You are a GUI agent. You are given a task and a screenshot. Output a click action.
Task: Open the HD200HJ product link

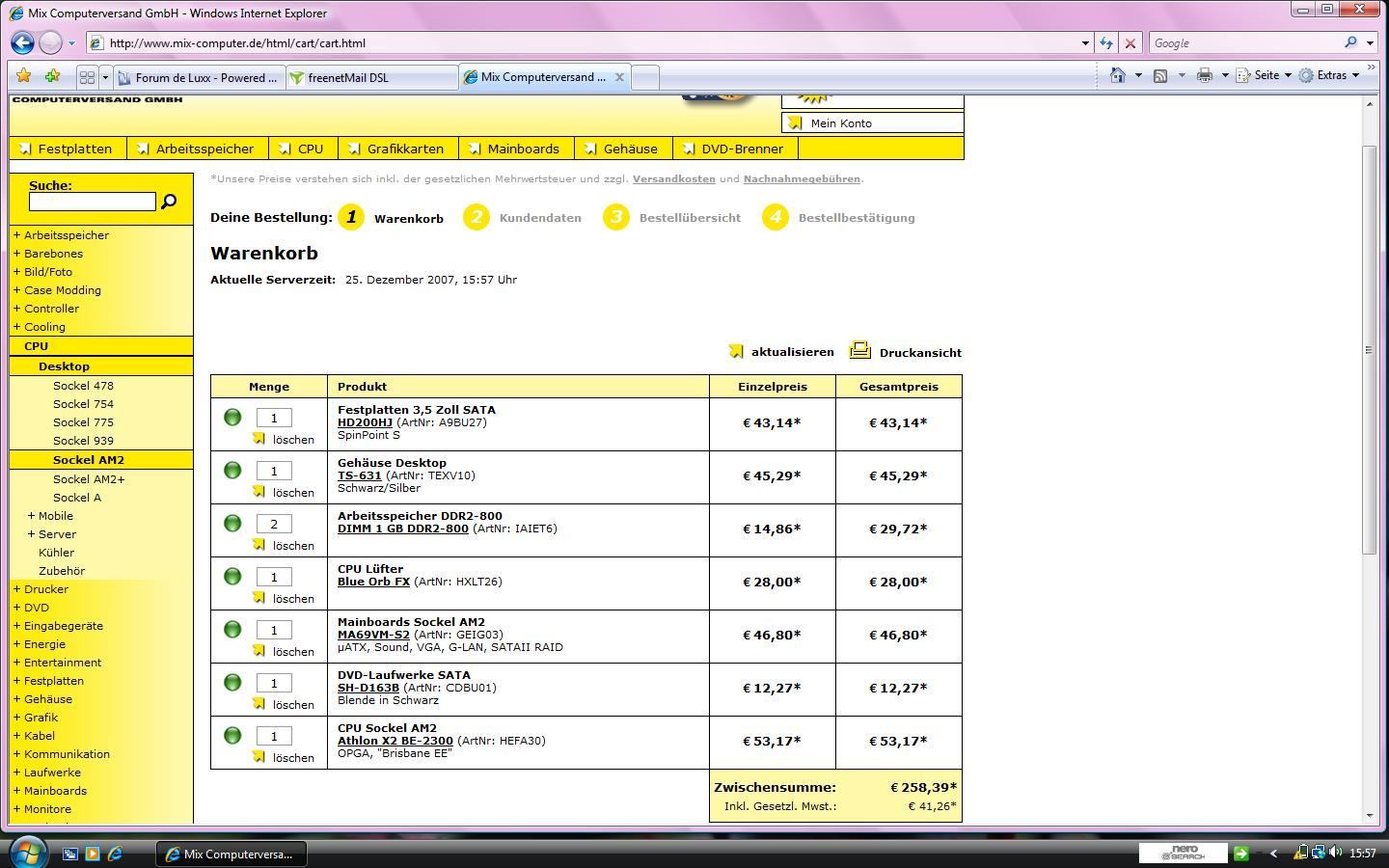(x=365, y=422)
